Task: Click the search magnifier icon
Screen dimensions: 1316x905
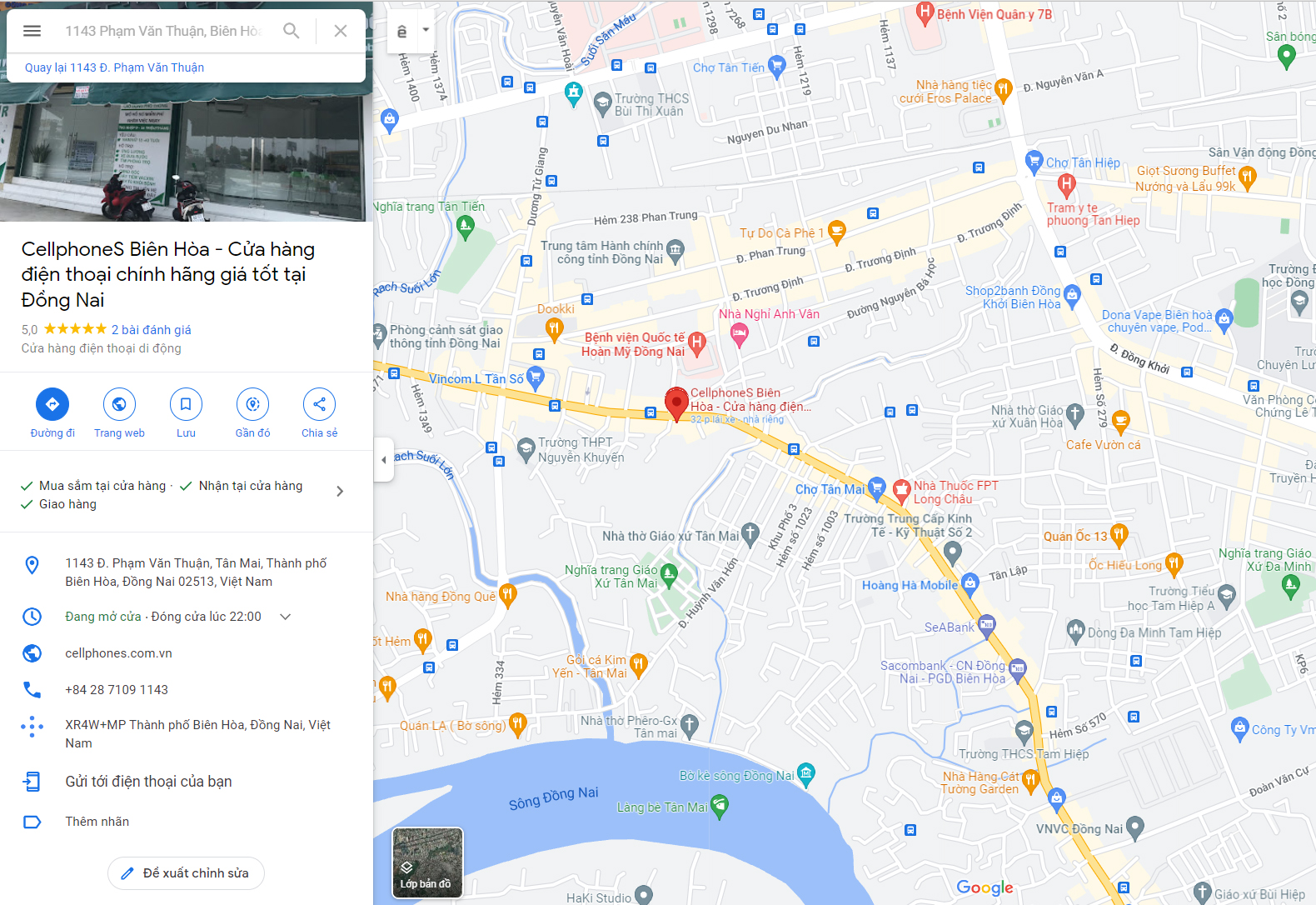Action: pyautogui.click(x=291, y=31)
